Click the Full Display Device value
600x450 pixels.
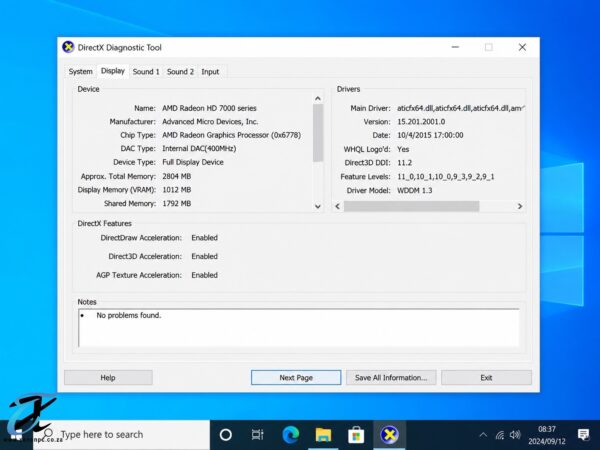click(193, 162)
